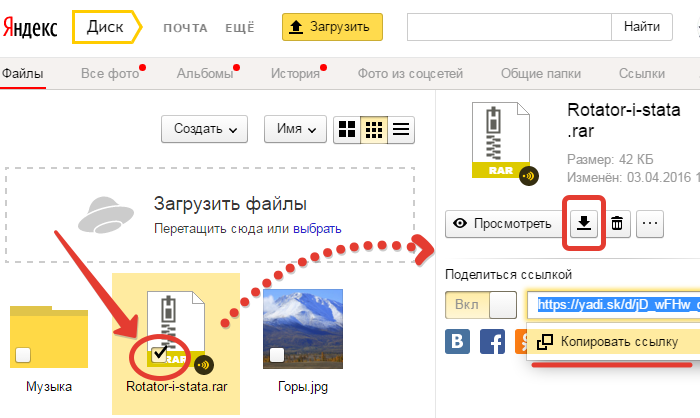Tick the Горы.jpg checkbox

pyautogui.click(x=277, y=355)
